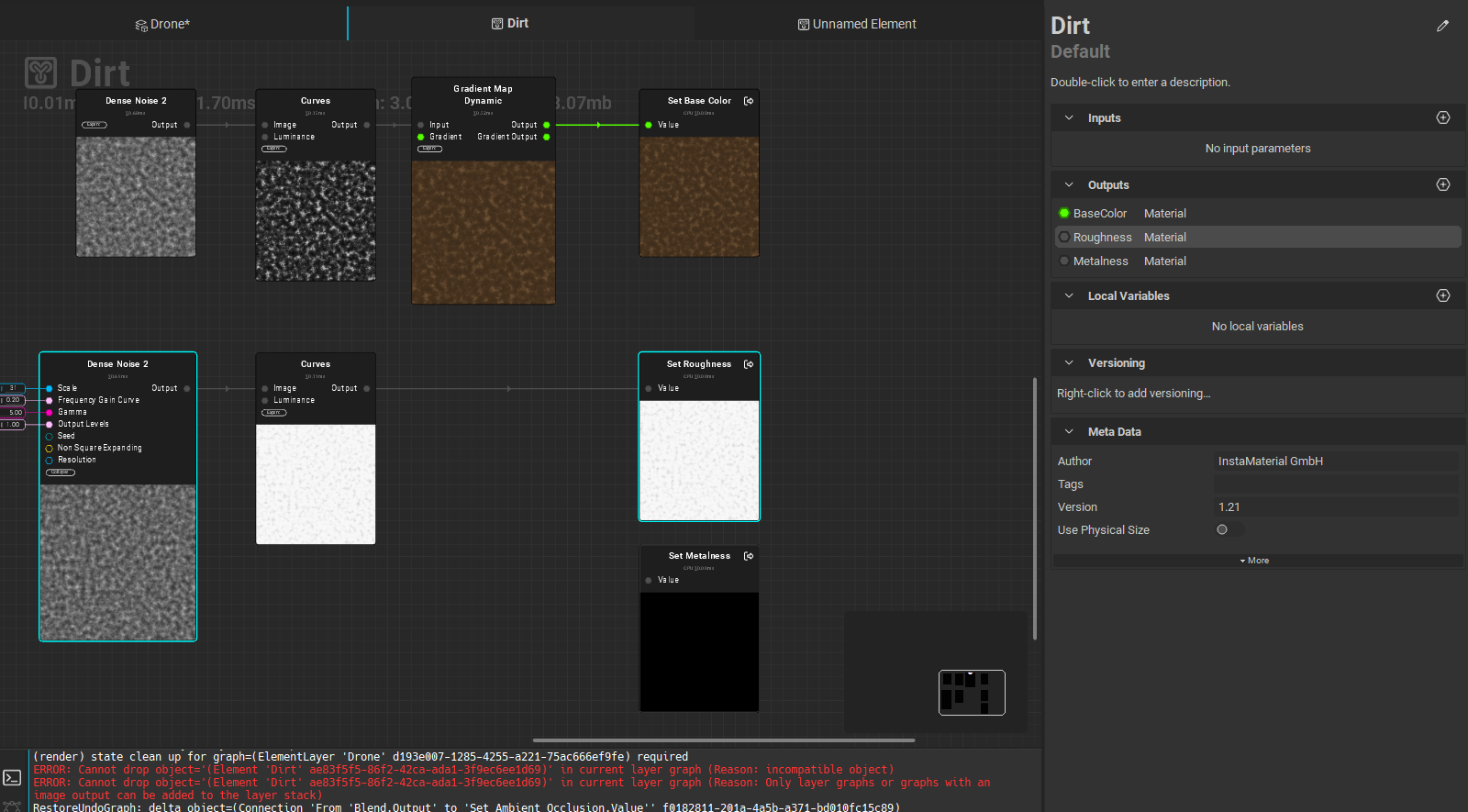This screenshot has height=812, width=1468.
Task: Open the console terminal icon
Action: (12, 778)
